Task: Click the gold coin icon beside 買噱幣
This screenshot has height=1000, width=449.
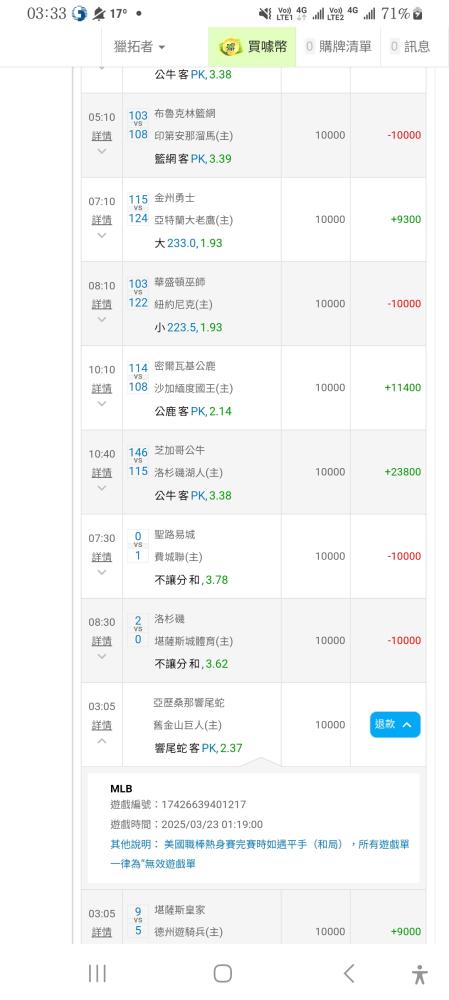Action: (x=230, y=47)
